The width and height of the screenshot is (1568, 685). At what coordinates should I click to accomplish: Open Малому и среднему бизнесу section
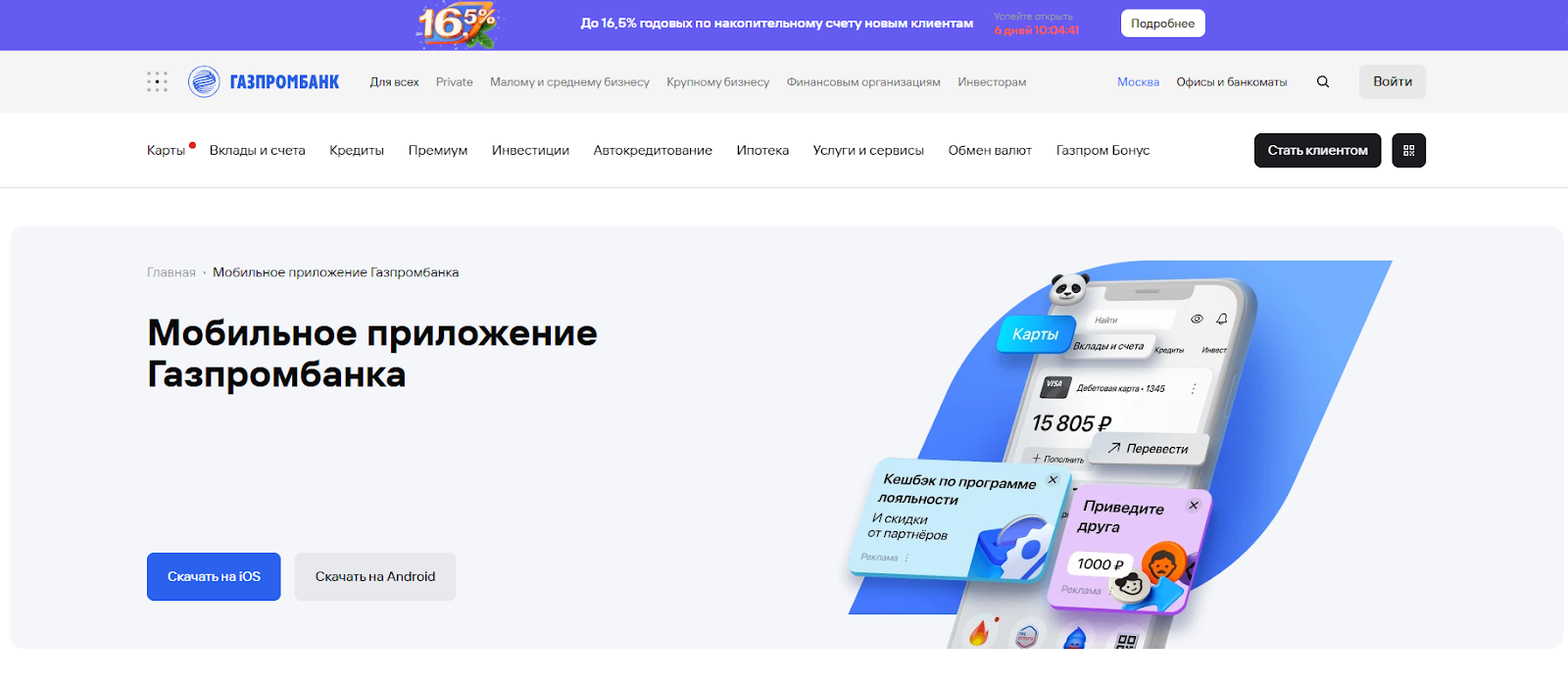(569, 82)
